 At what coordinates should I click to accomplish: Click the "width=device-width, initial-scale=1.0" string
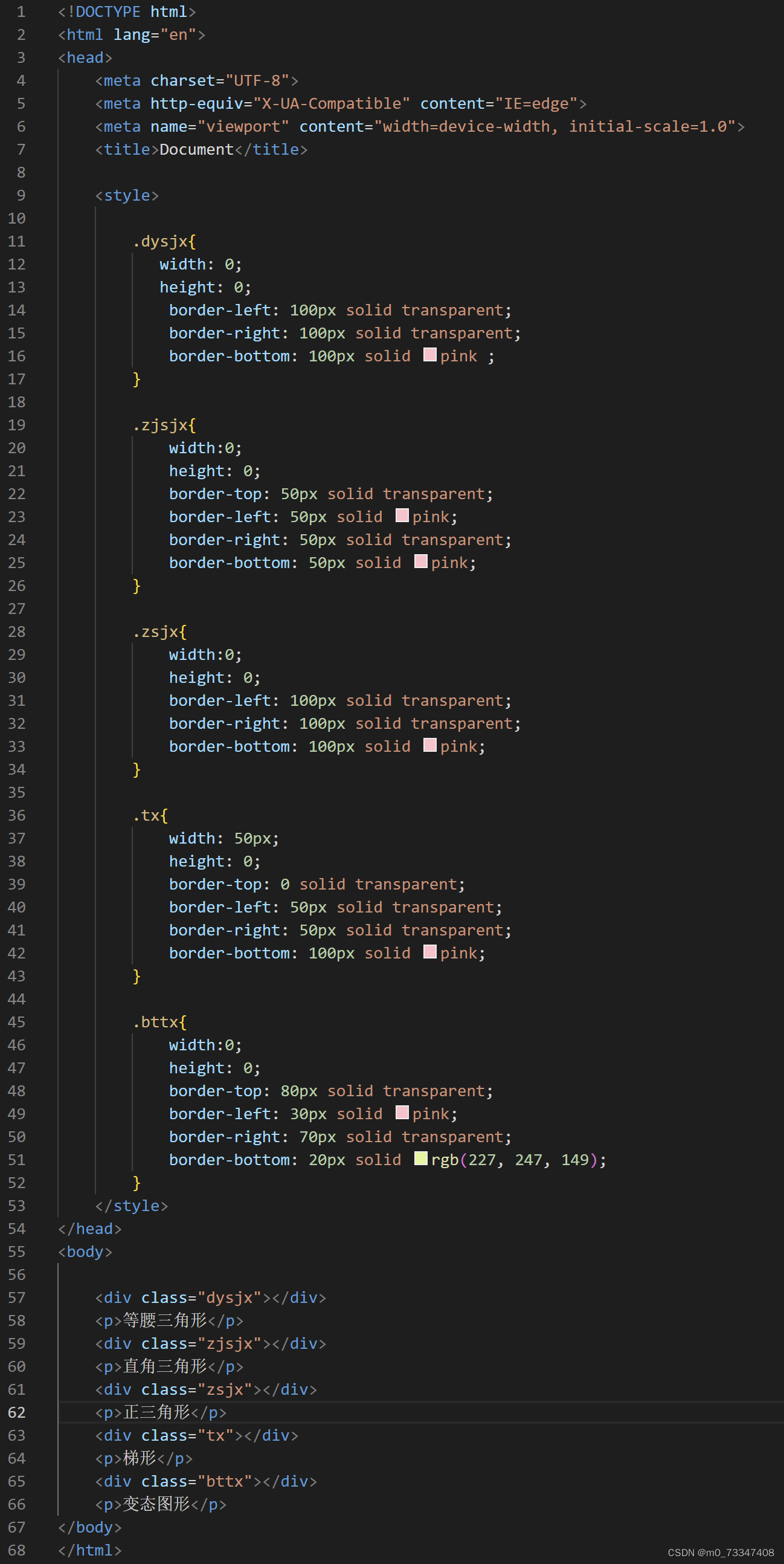(554, 127)
